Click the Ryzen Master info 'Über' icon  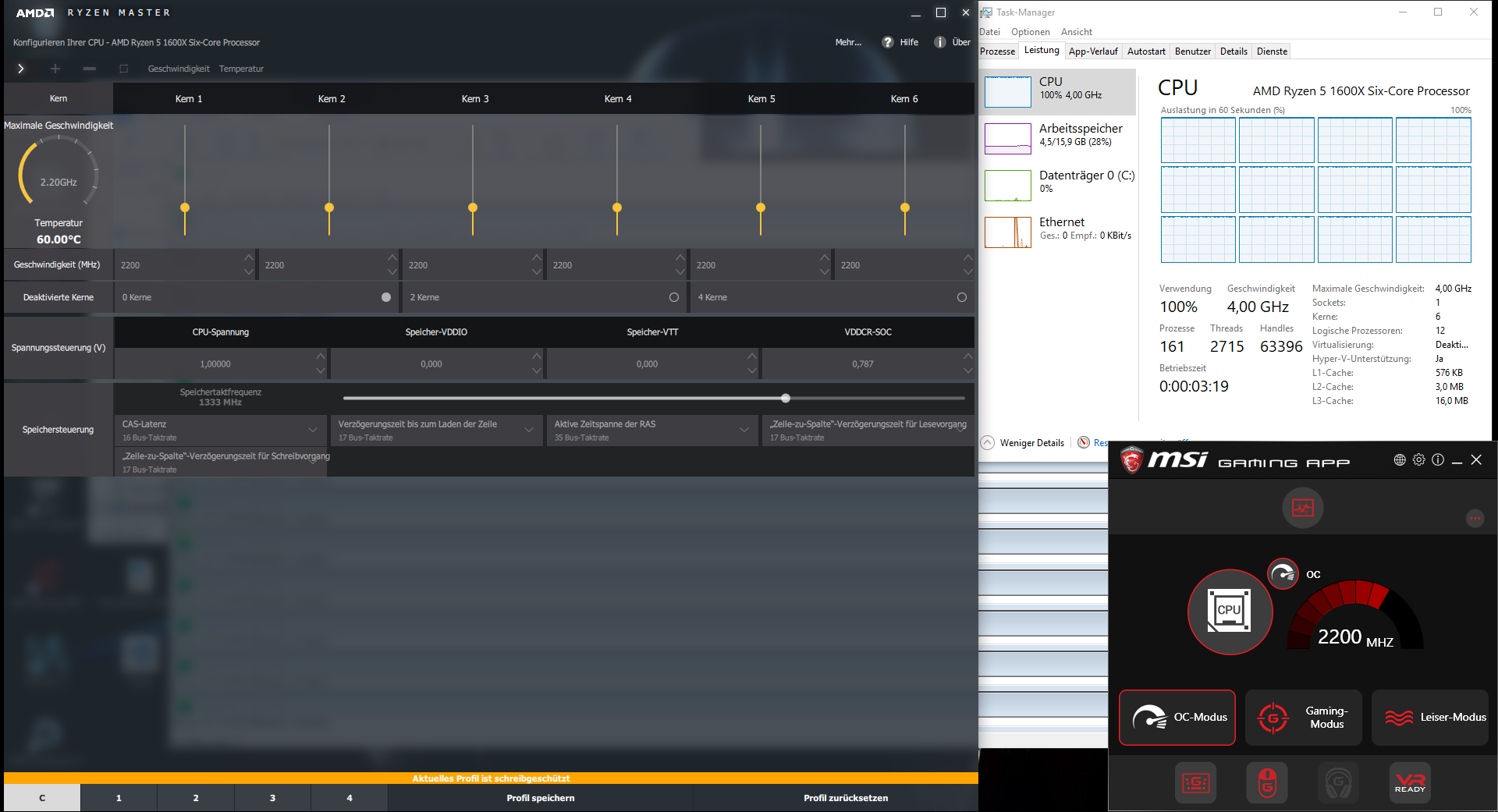tap(939, 42)
